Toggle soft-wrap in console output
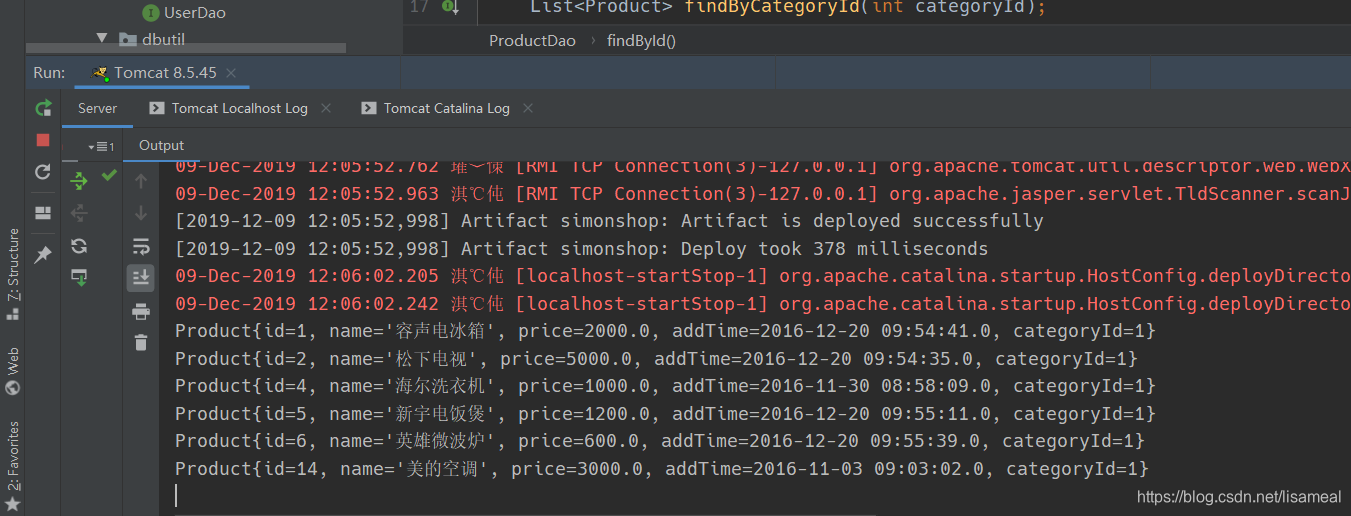This screenshot has height=516, width=1351. (x=141, y=246)
